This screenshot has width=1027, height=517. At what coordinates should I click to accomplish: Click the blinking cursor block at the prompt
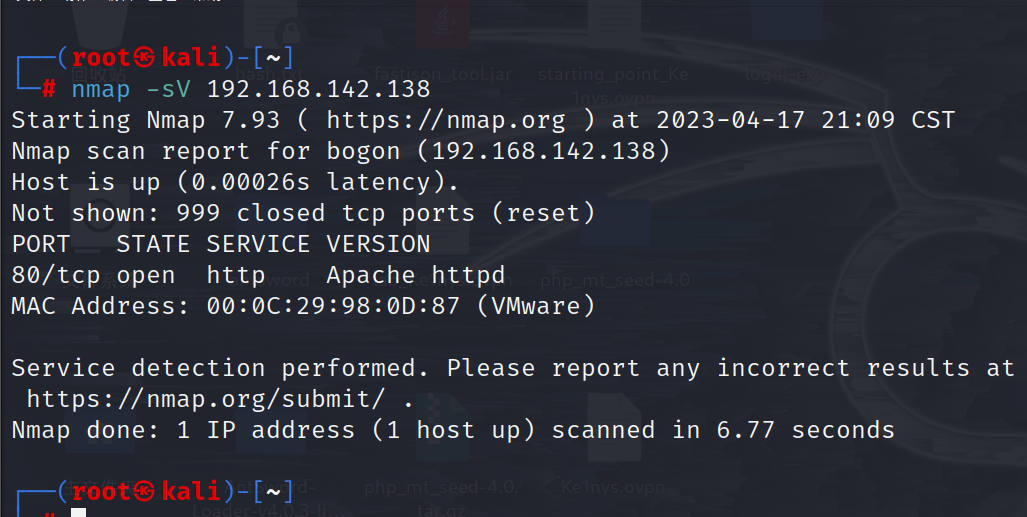click(x=79, y=512)
